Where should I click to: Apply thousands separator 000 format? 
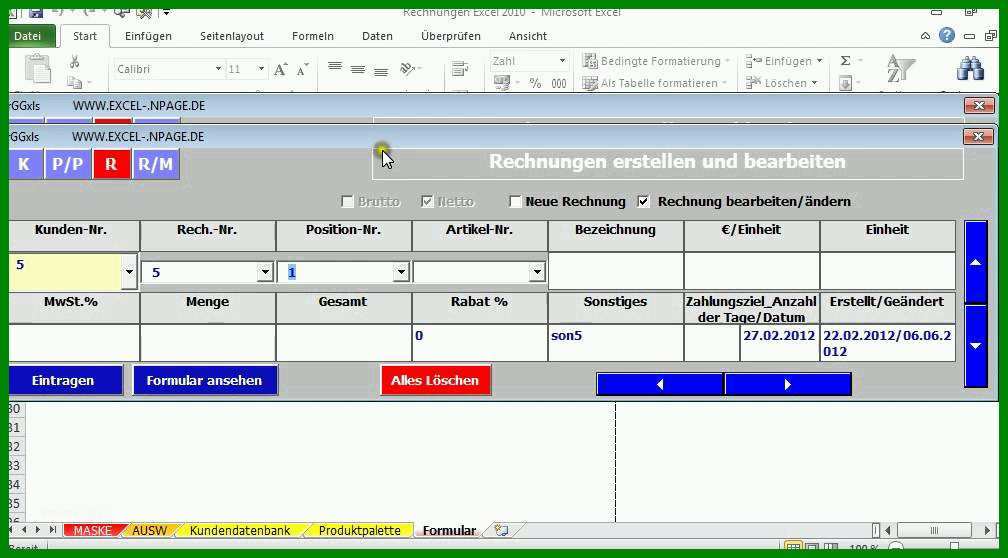pos(559,83)
